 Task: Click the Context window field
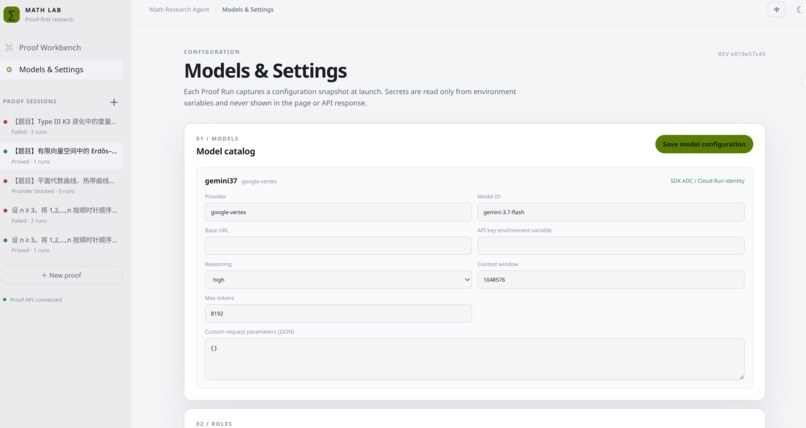[x=611, y=280]
